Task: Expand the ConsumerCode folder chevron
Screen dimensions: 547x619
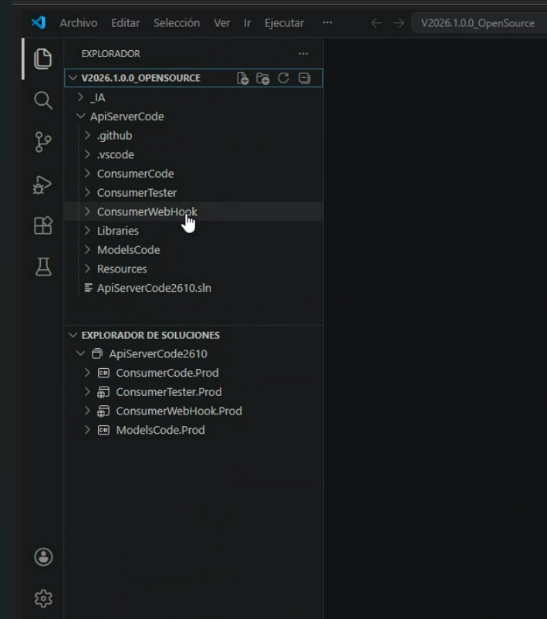Action: [x=88, y=173]
